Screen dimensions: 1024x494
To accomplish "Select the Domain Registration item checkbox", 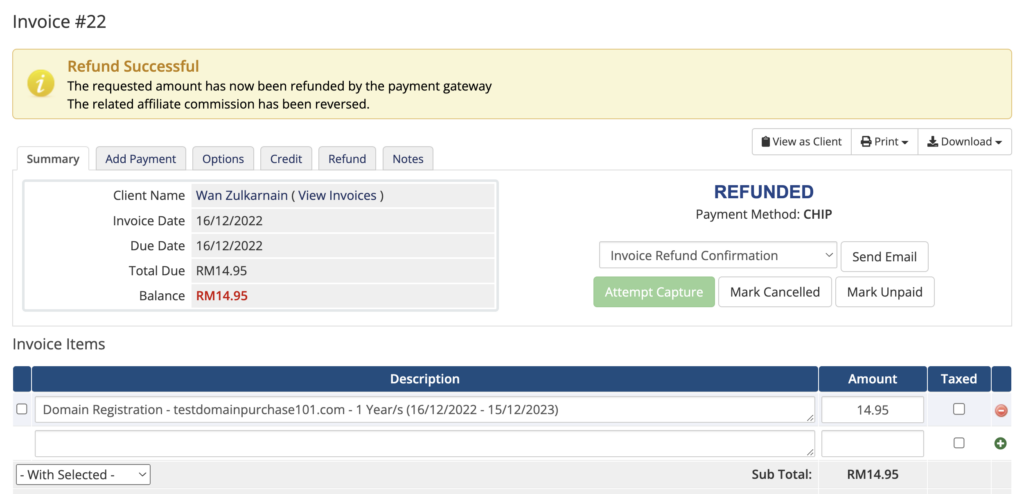I will 22,409.
